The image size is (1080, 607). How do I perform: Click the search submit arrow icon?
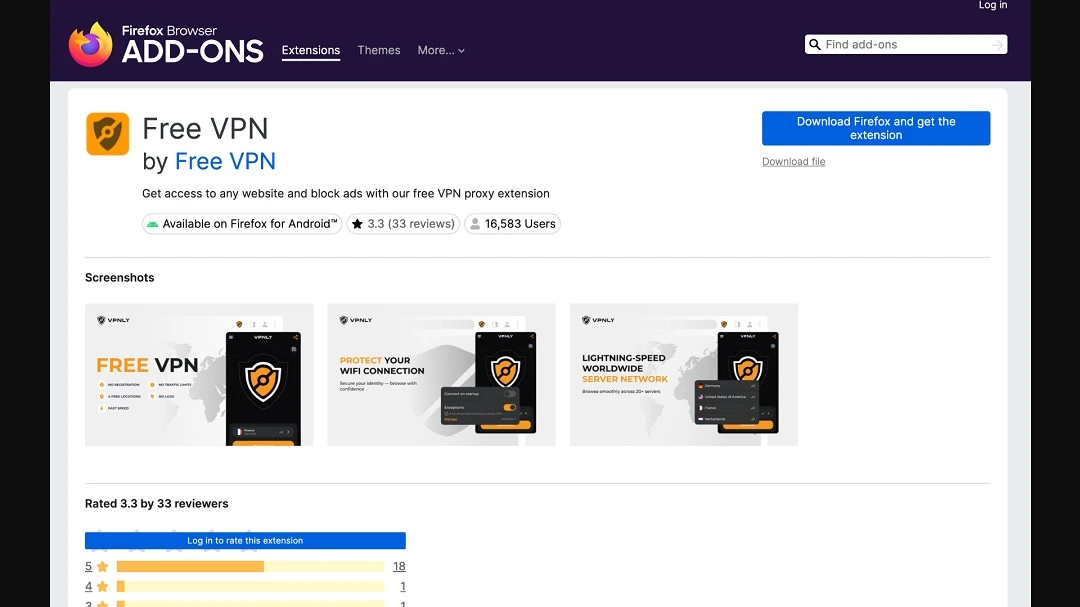tap(997, 44)
